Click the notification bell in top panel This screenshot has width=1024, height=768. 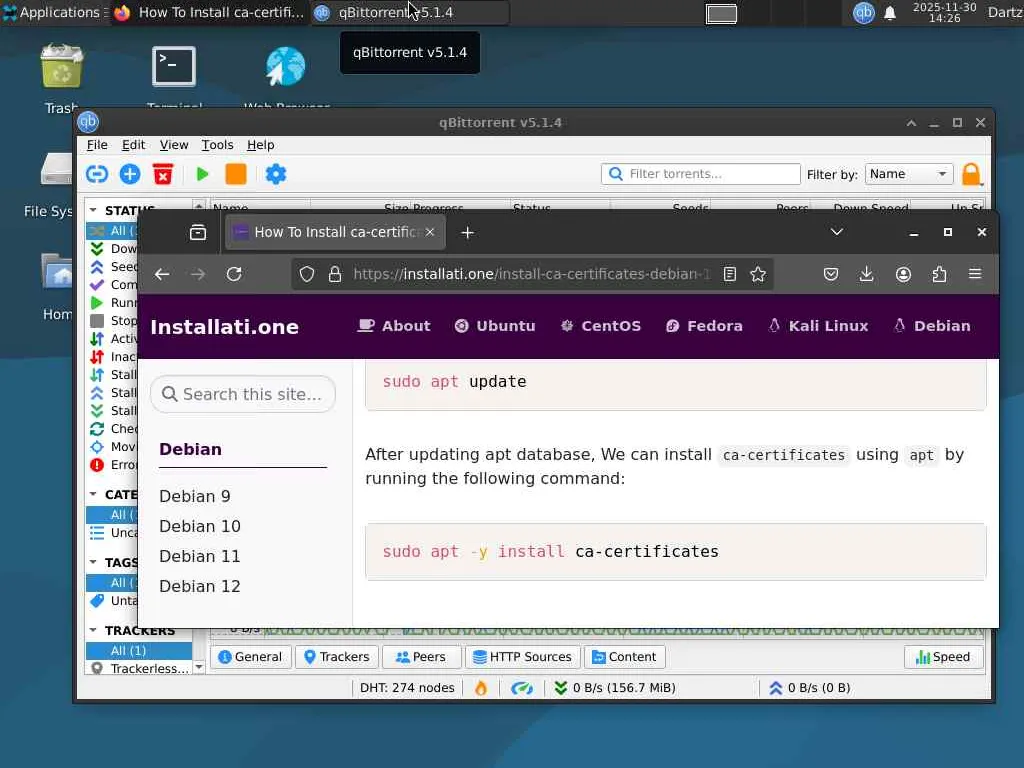click(x=889, y=13)
